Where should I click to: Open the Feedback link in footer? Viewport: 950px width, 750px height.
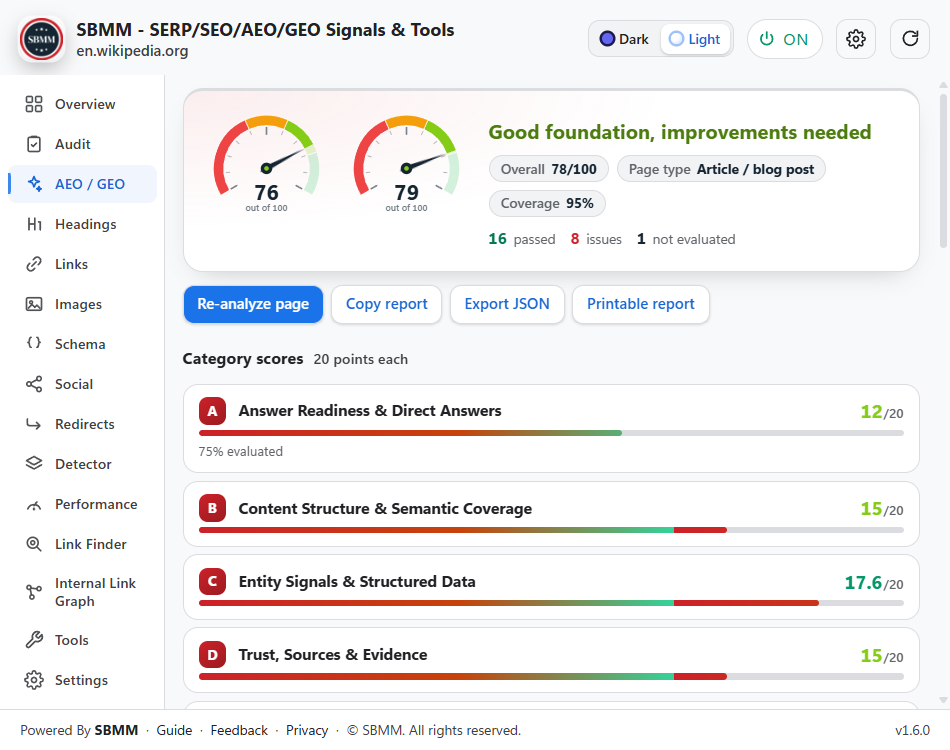[239, 730]
